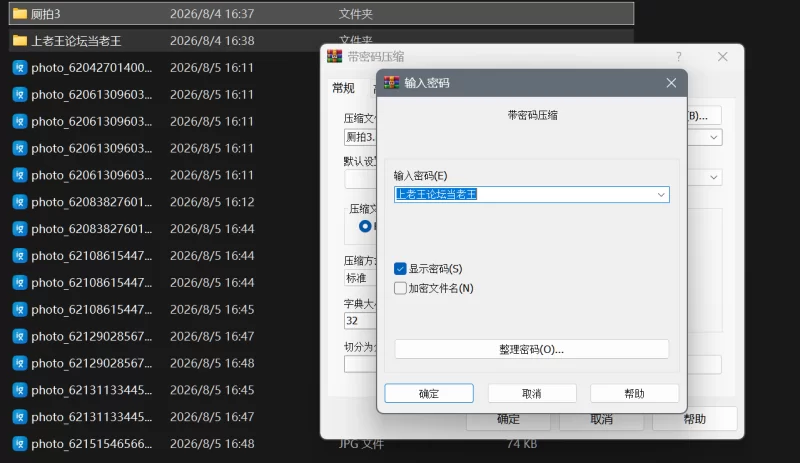The image size is (800, 463).
Task: Click the icon of photo_62129028567... dated 16:48
Action: click(20, 363)
